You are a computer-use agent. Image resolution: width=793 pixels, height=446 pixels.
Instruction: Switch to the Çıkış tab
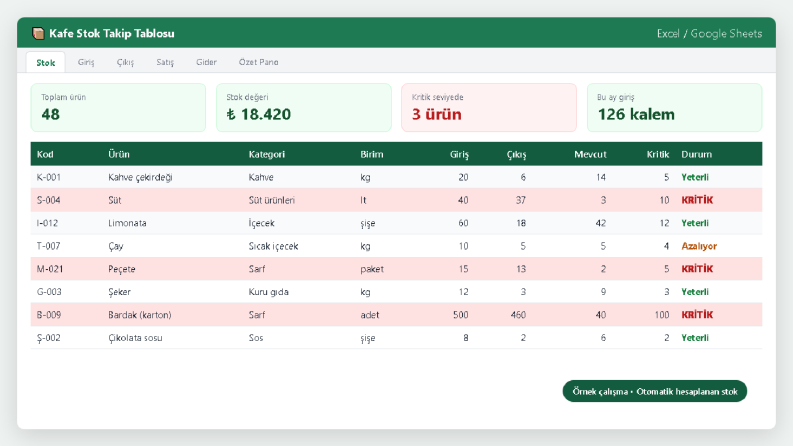click(x=125, y=62)
